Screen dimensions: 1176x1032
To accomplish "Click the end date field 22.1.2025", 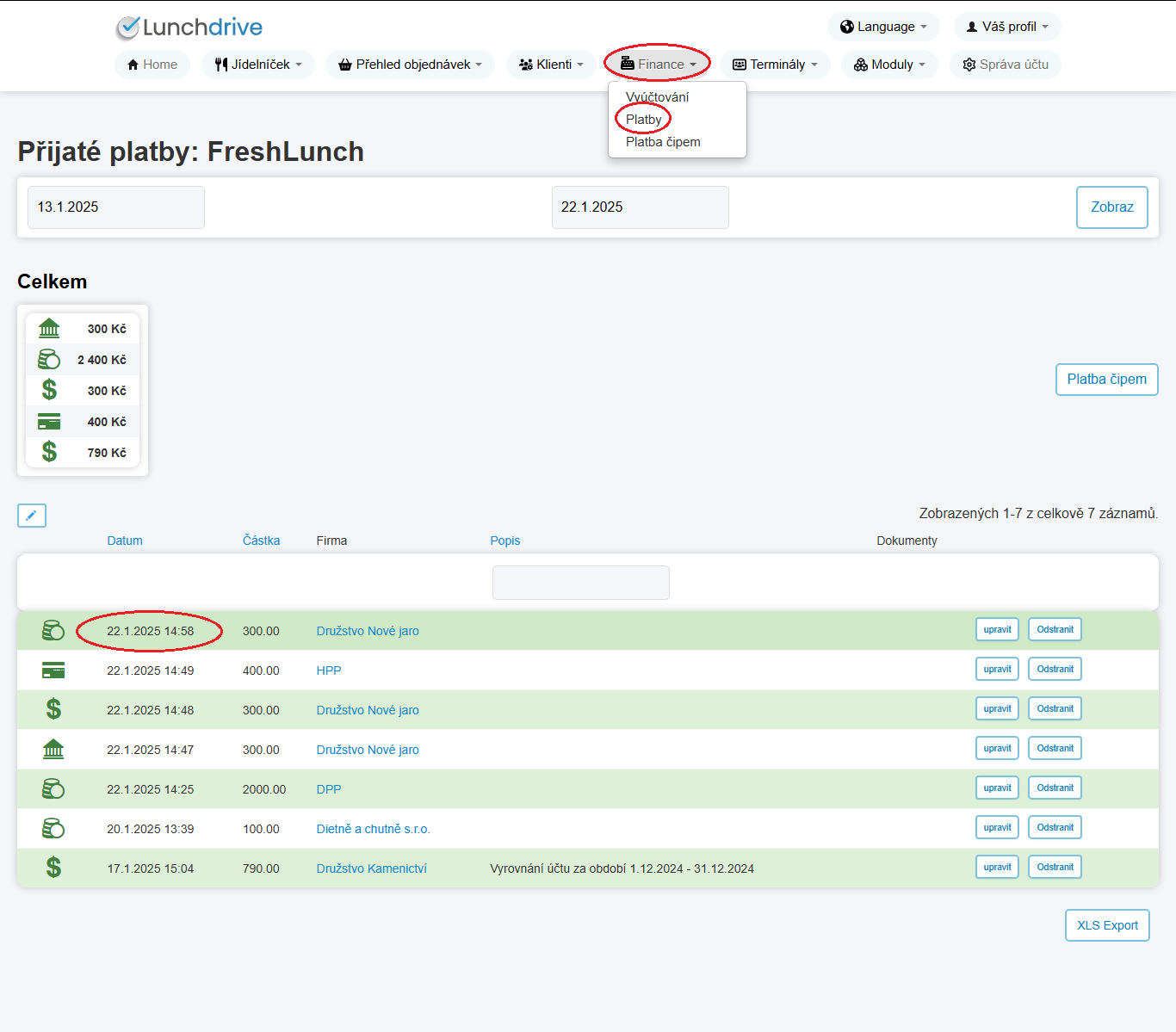I will (641, 207).
